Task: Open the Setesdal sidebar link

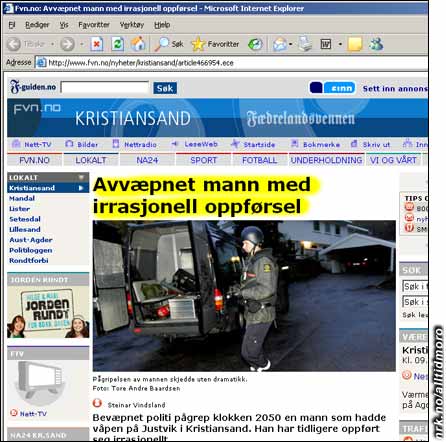Action: 25,219
